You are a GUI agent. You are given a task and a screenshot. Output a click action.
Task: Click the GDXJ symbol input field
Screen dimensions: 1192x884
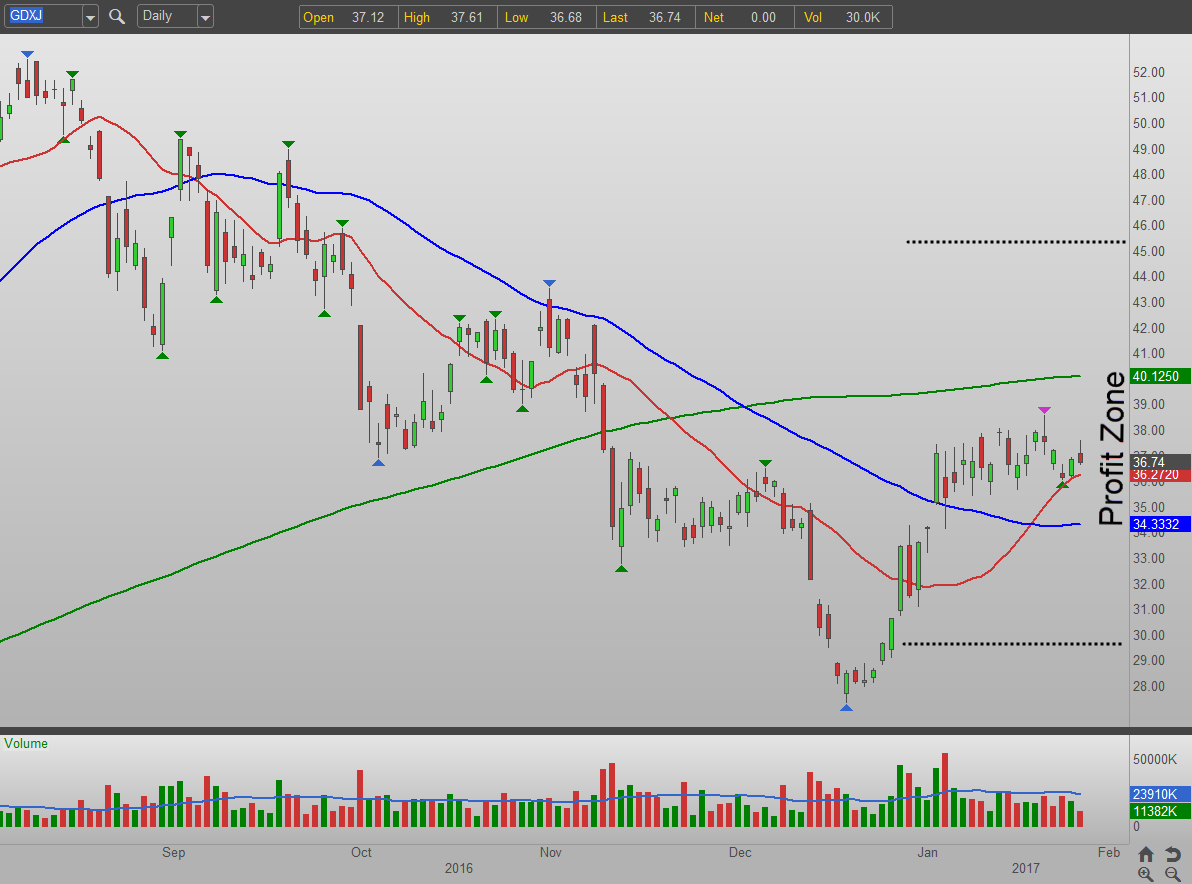pos(43,16)
